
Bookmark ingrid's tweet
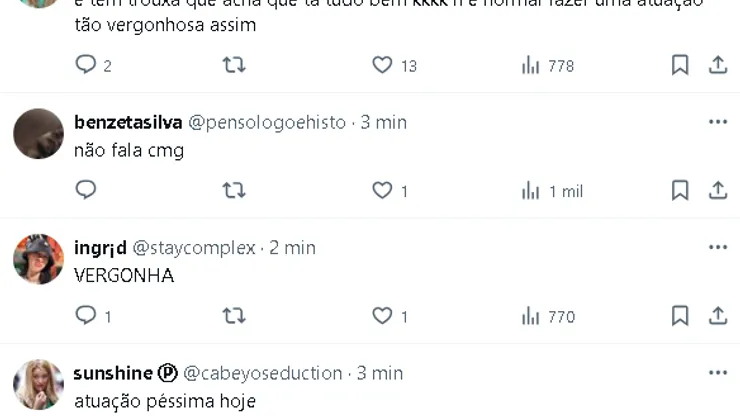tap(680, 315)
